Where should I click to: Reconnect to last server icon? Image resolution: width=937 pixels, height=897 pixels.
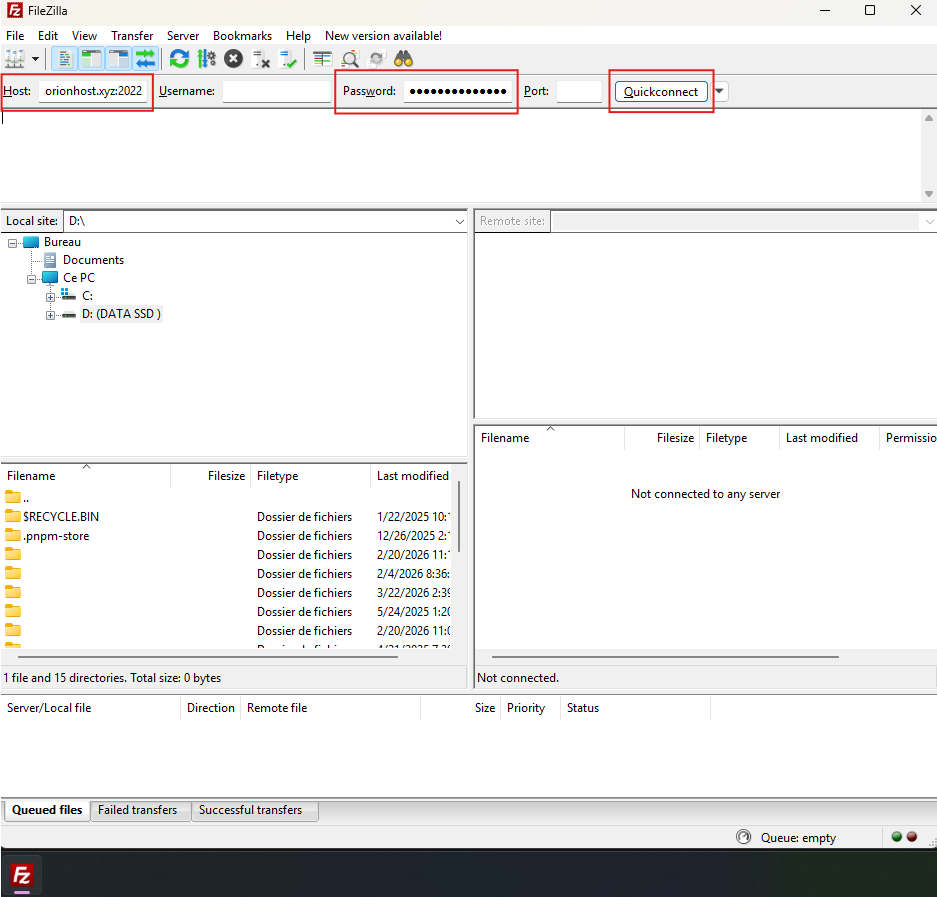(x=289, y=59)
